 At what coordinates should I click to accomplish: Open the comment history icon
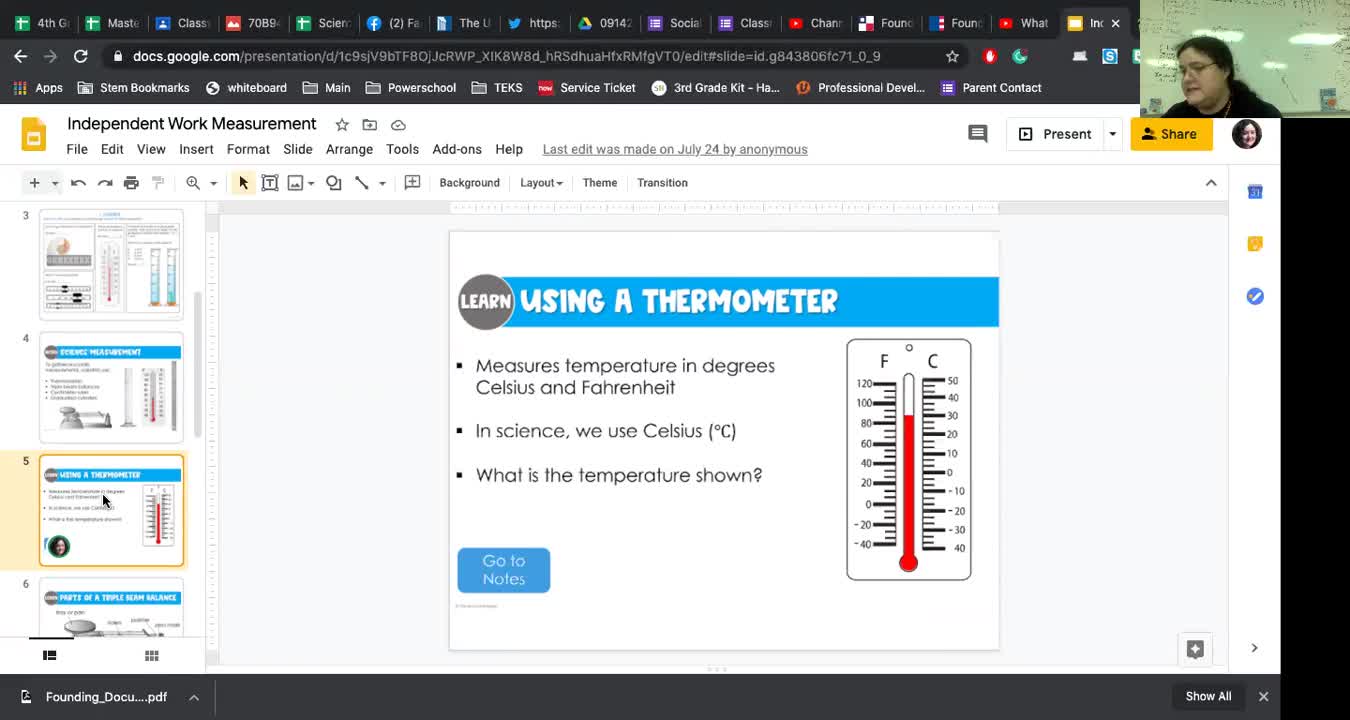(x=978, y=134)
